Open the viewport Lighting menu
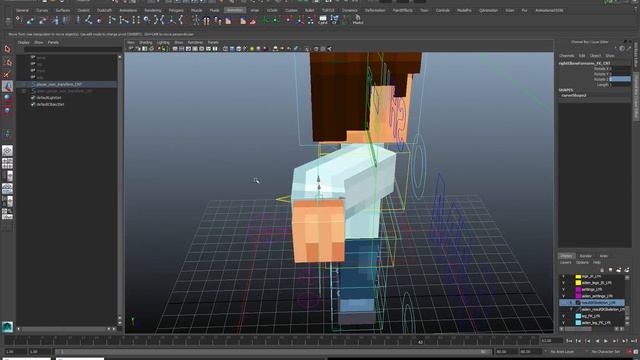 tap(163, 42)
